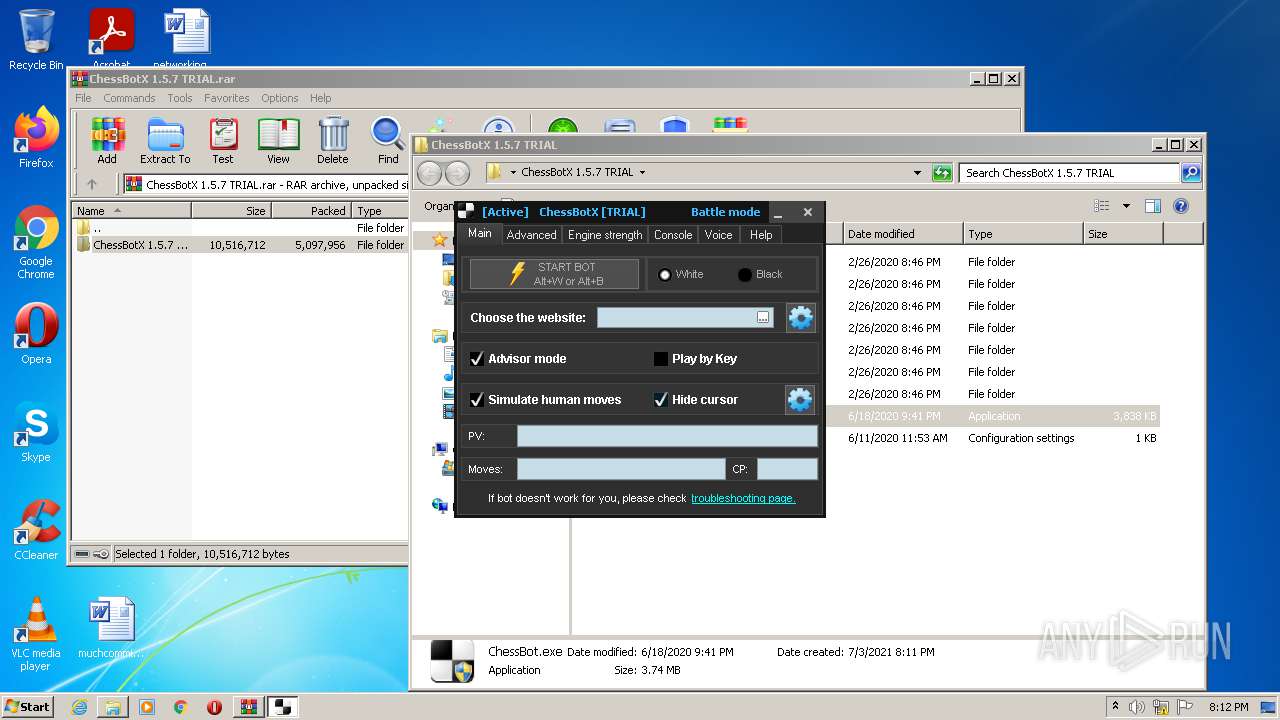Select the Black radio button
Image resolution: width=1280 pixels, height=720 pixels.
pyautogui.click(x=745, y=274)
